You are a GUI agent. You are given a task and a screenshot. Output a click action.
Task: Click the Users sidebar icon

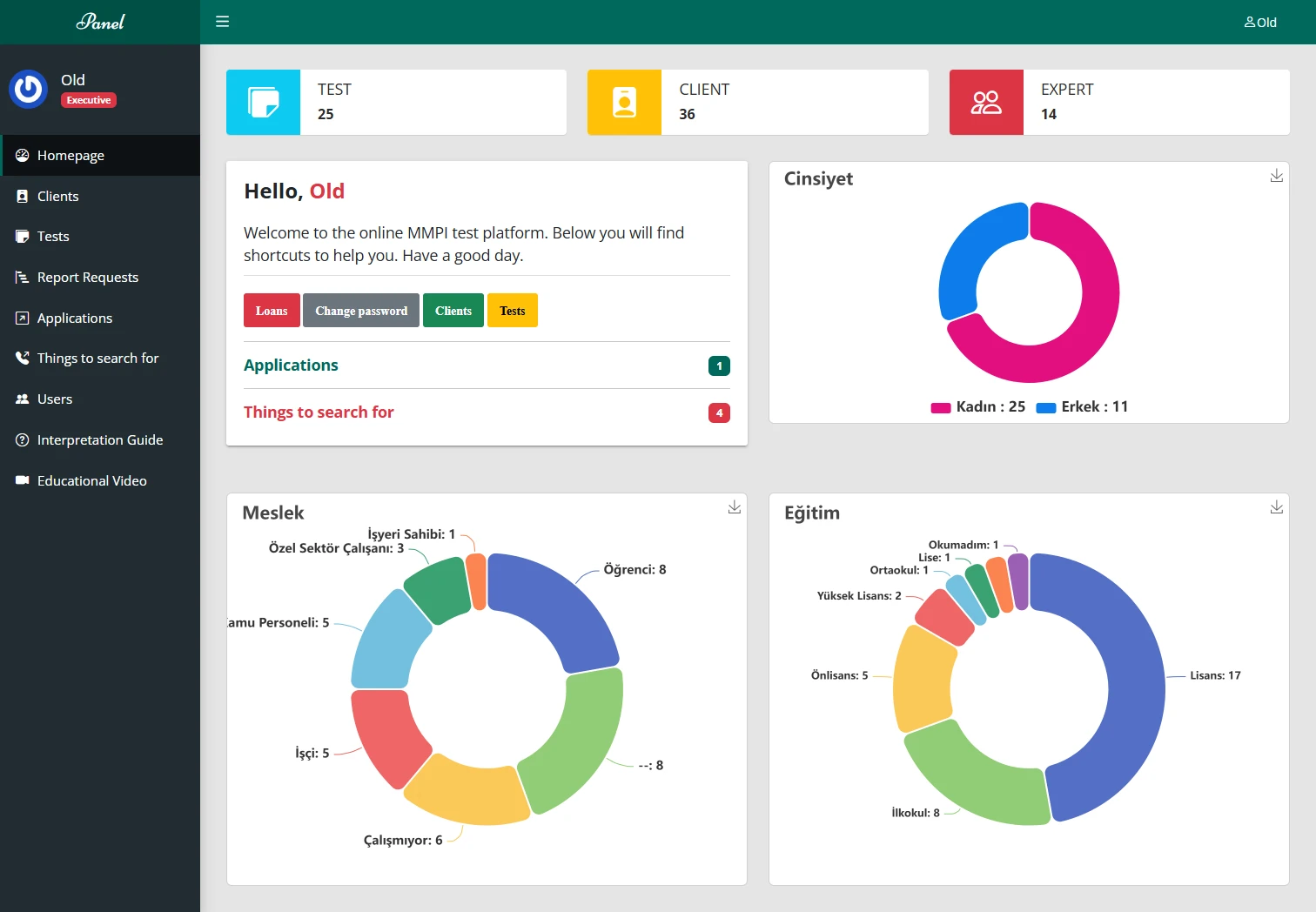[x=22, y=399]
